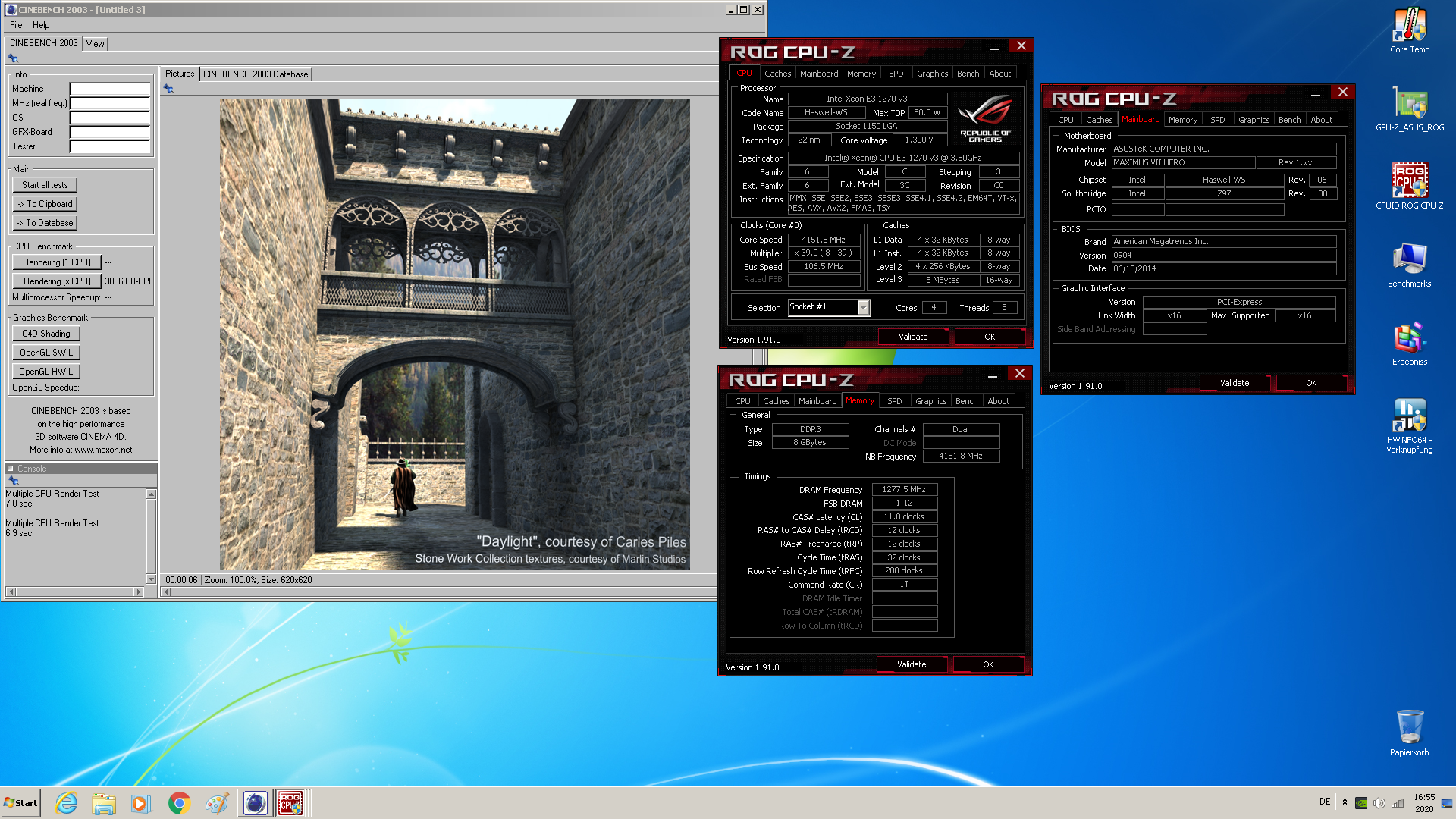Image resolution: width=1456 pixels, height=819 pixels.
Task: Run C4D Shading benchmark
Action: pyautogui.click(x=46, y=334)
